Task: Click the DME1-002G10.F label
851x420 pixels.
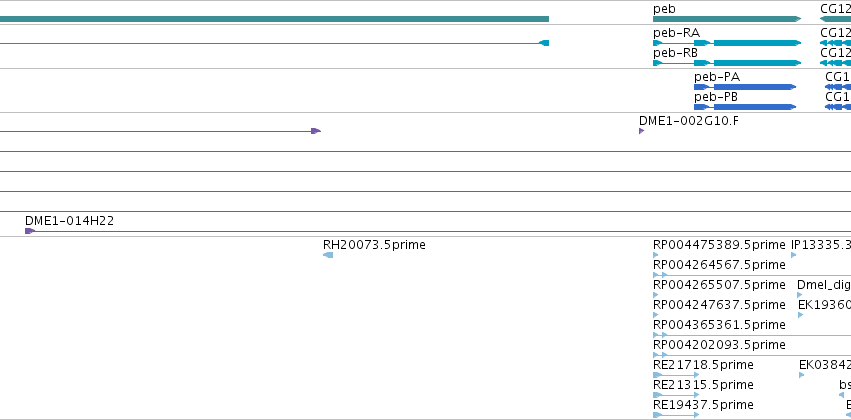Action: pos(689,120)
